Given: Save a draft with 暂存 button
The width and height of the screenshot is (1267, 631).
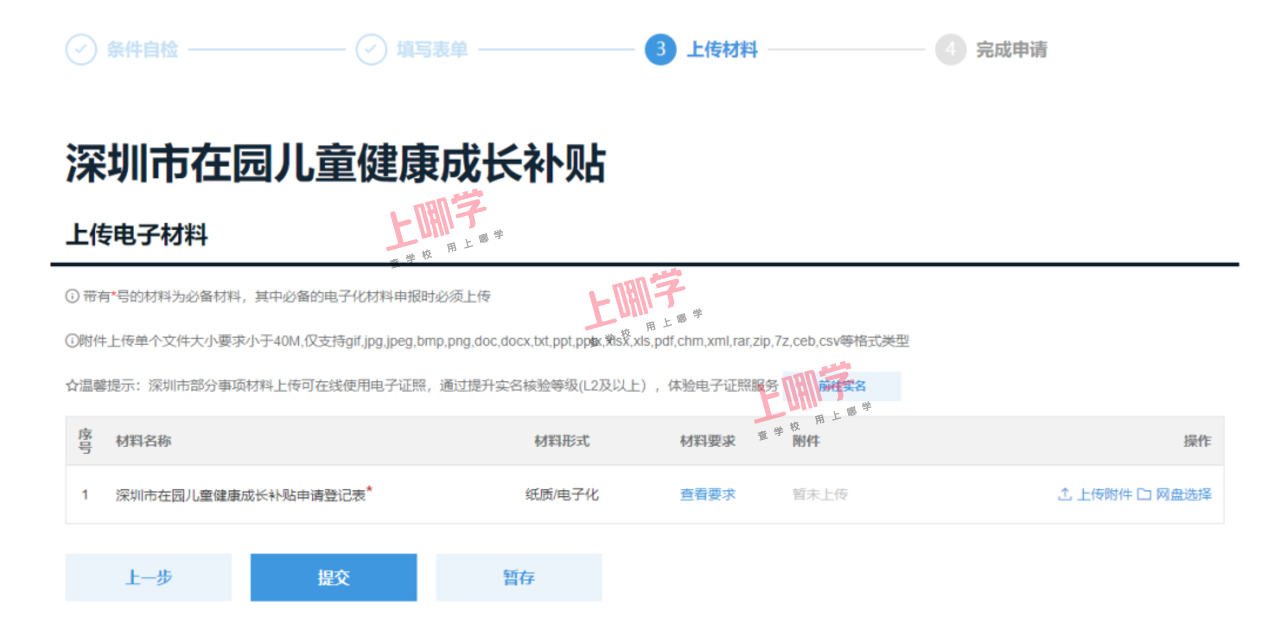Looking at the screenshot, I should (x=518, y=577).
